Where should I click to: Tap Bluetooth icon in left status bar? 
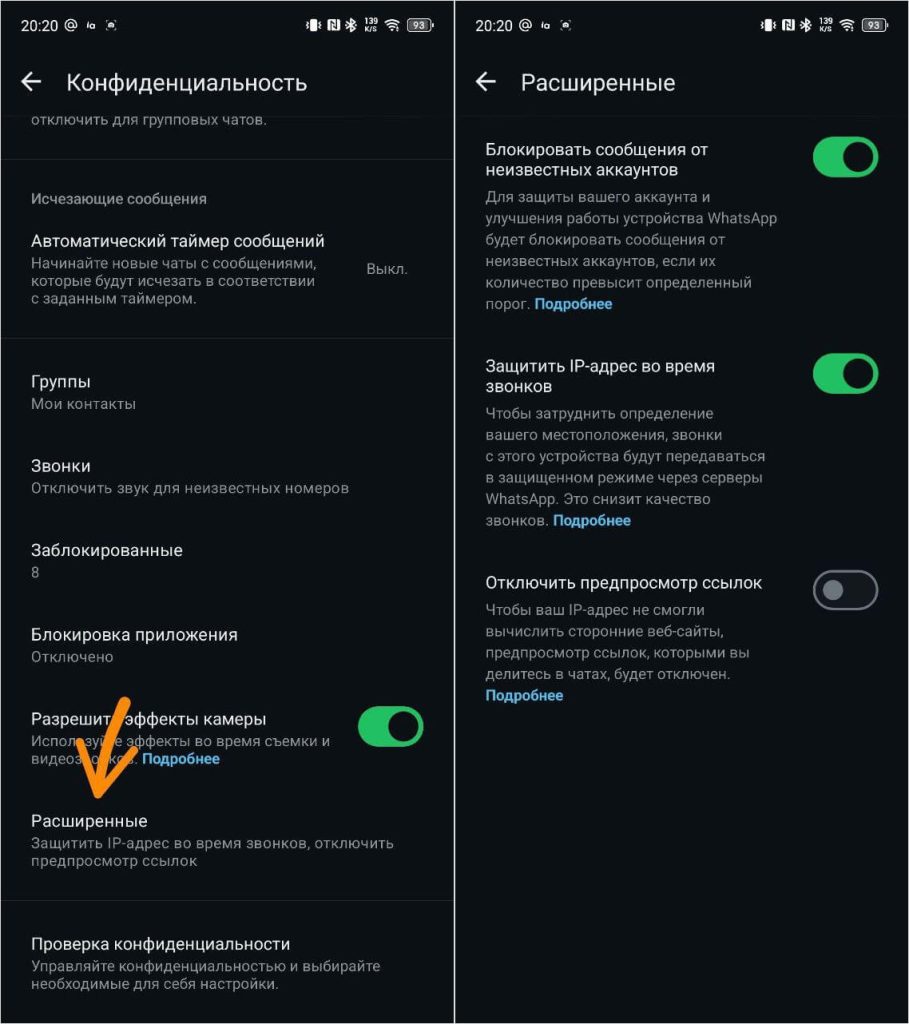tap(350, 25)
